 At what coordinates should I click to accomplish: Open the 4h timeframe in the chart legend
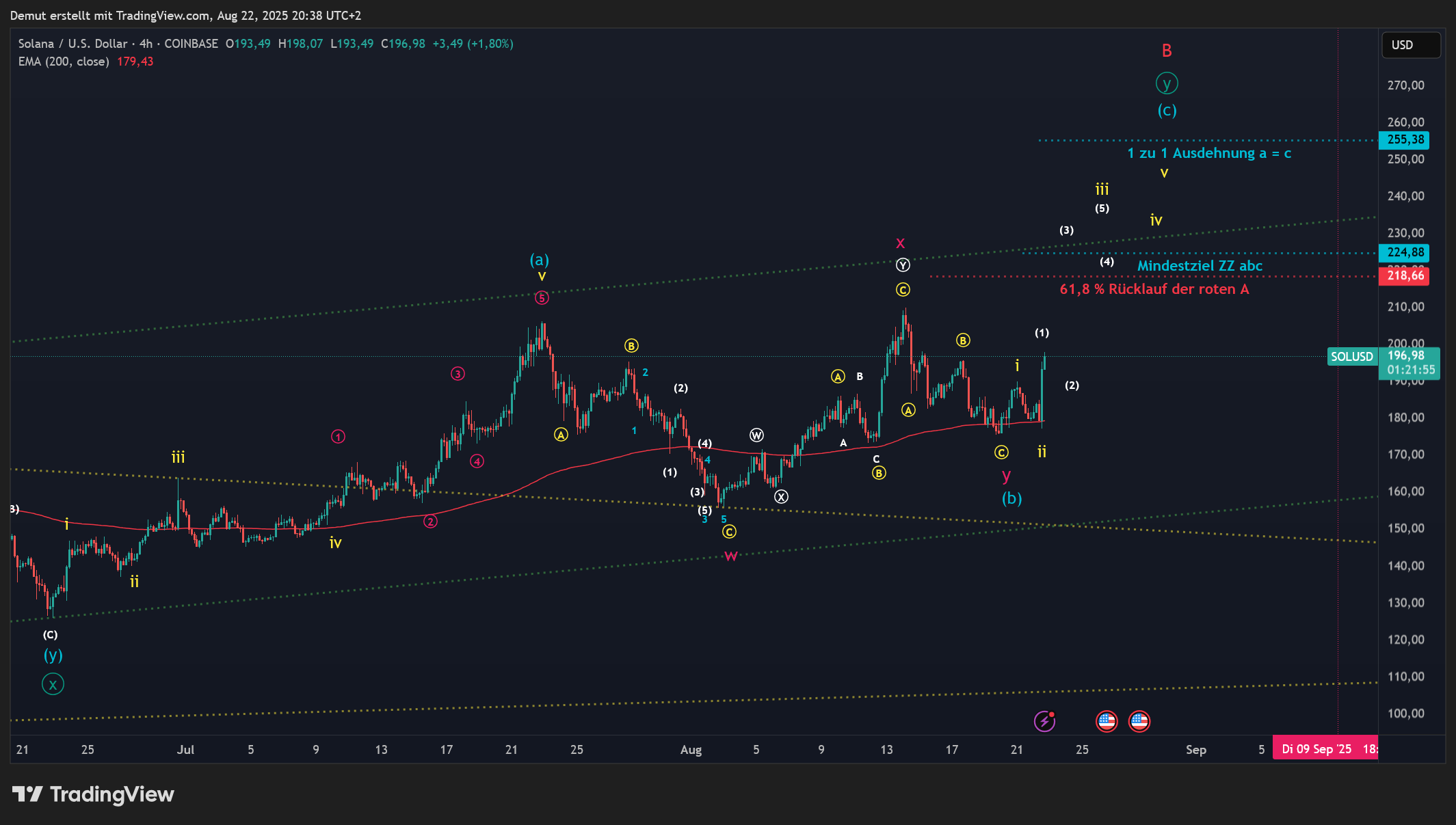[x=146, y=44]
